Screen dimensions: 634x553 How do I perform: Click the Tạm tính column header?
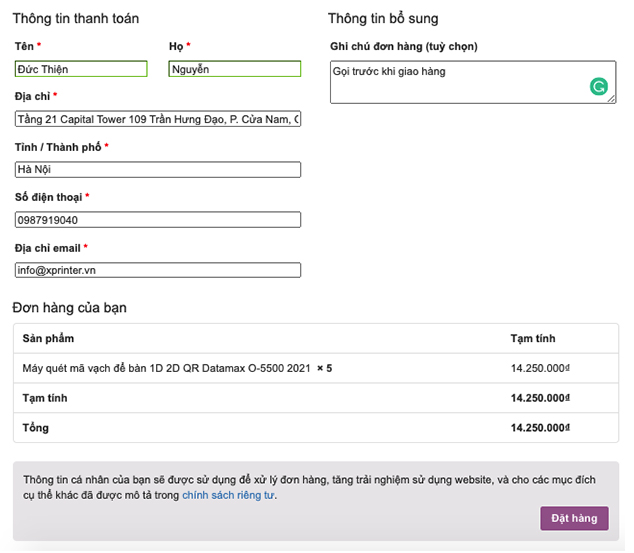point(532,338)
